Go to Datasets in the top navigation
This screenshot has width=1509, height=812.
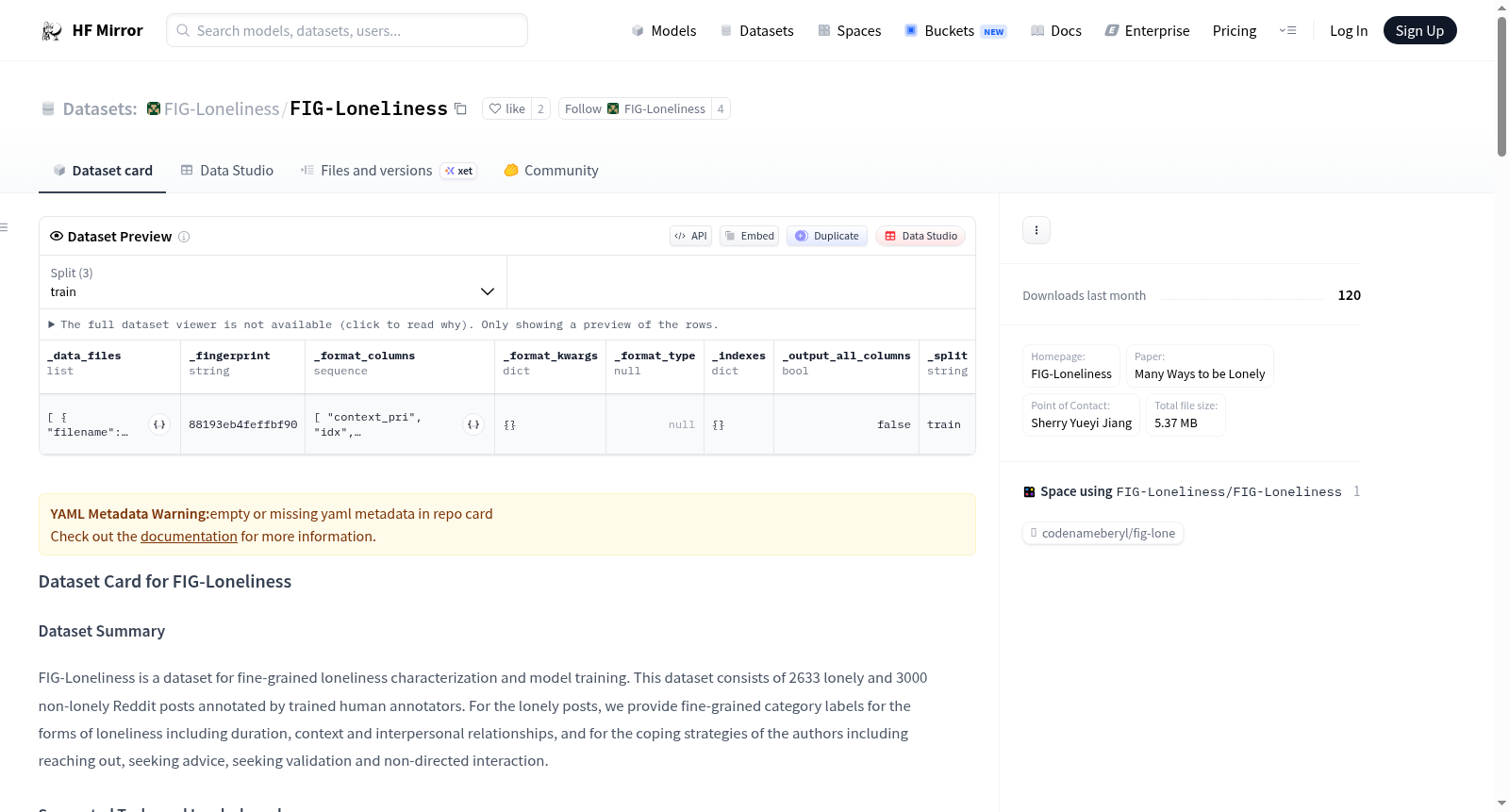756,30
